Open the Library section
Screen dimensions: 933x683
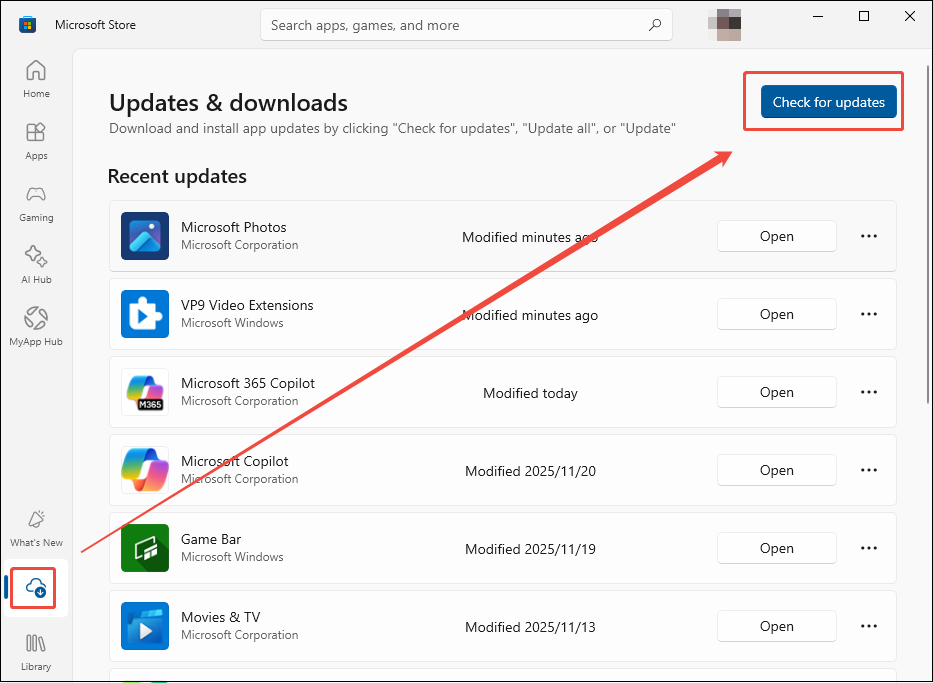coord(36,652)
